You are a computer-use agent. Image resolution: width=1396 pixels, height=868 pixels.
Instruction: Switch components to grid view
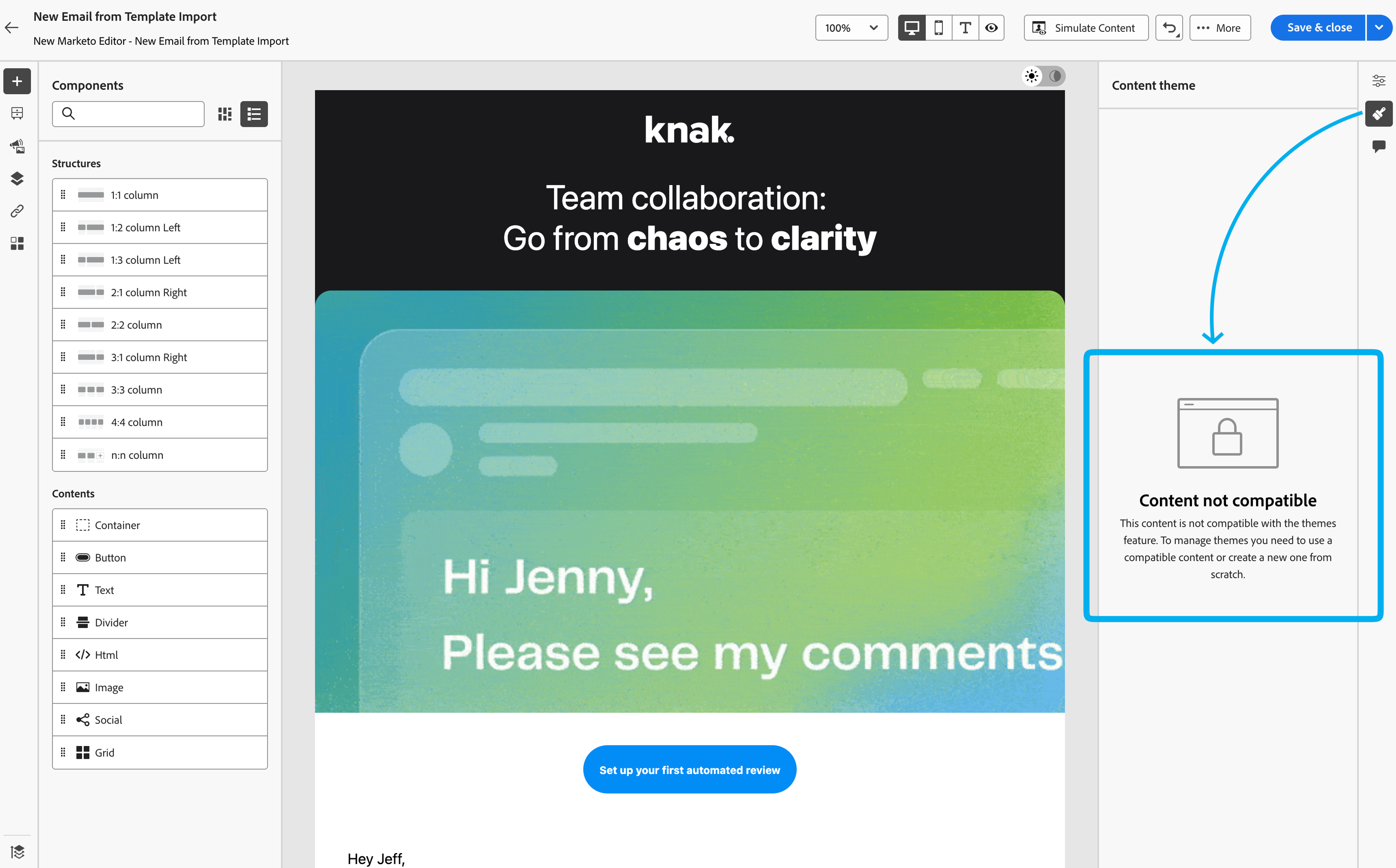(x=225, y=114)
